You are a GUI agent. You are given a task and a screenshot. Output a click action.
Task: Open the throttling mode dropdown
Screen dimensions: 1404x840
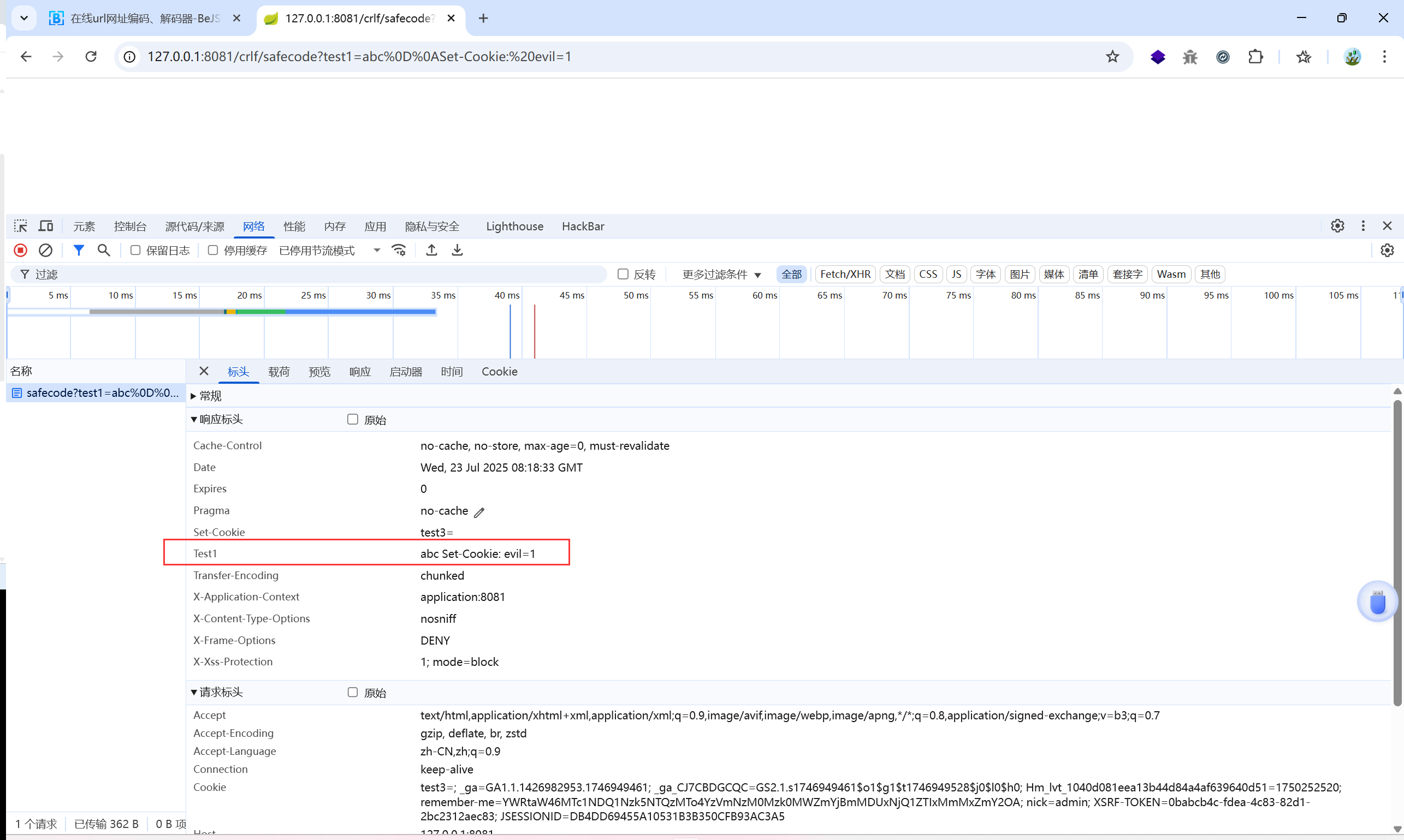click(x=329, y=250)
